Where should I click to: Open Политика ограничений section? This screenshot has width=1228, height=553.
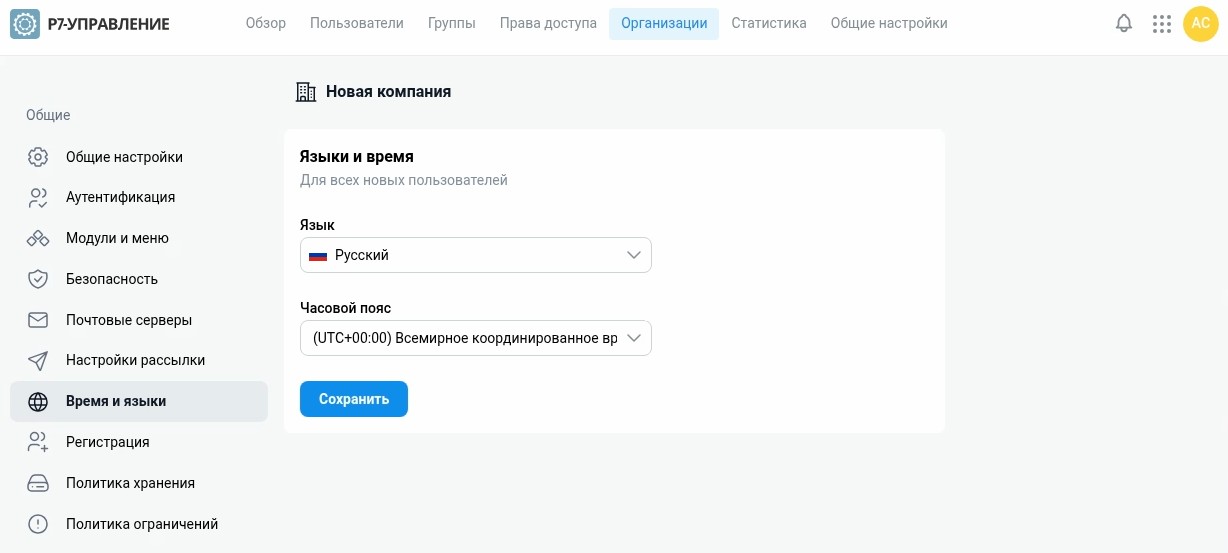[139, 524]
